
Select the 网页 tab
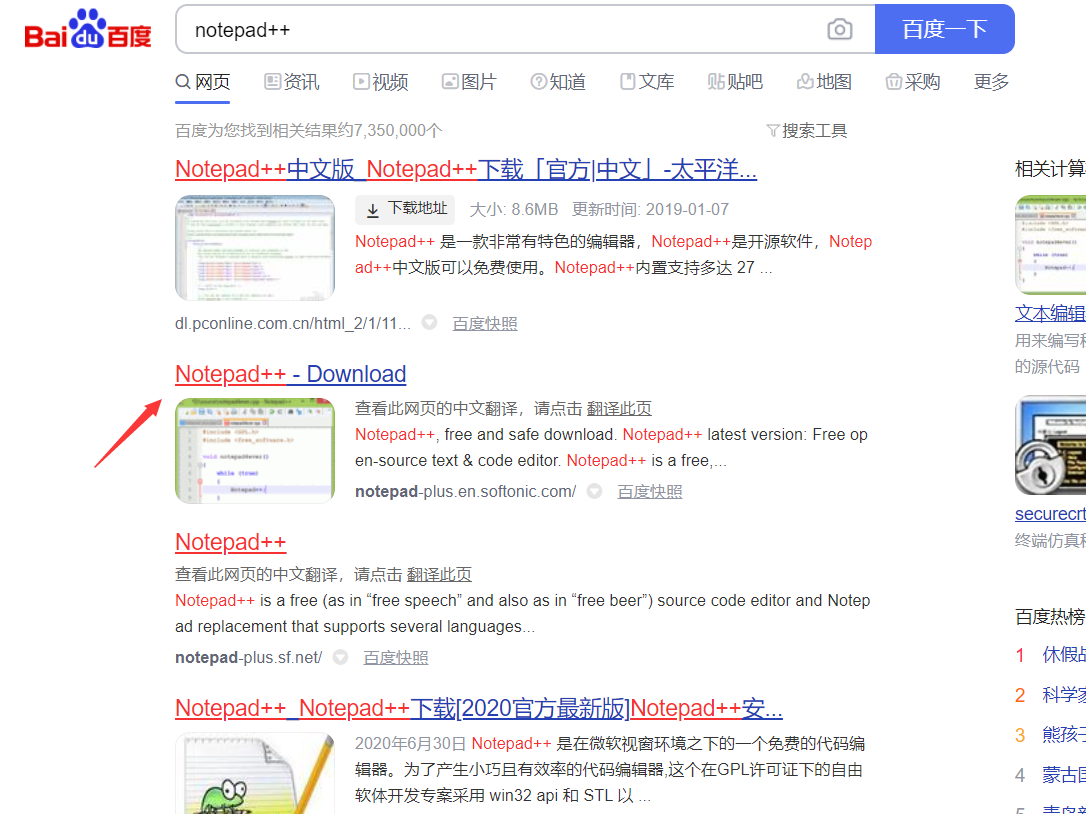[202, 82]
